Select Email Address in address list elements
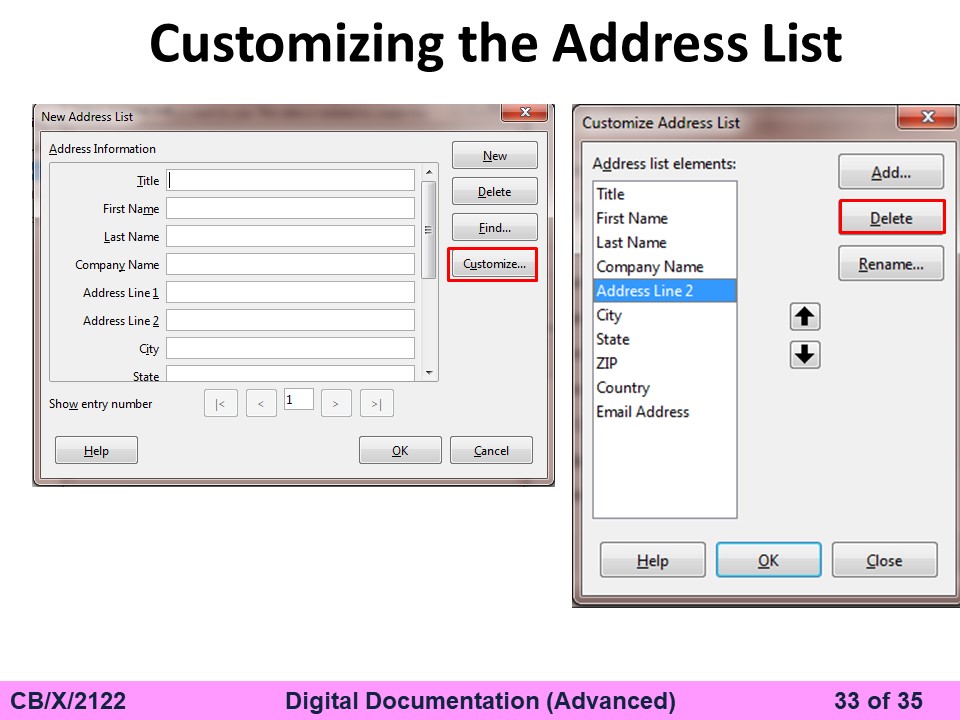960x720 pixels. tap(664, 412)
